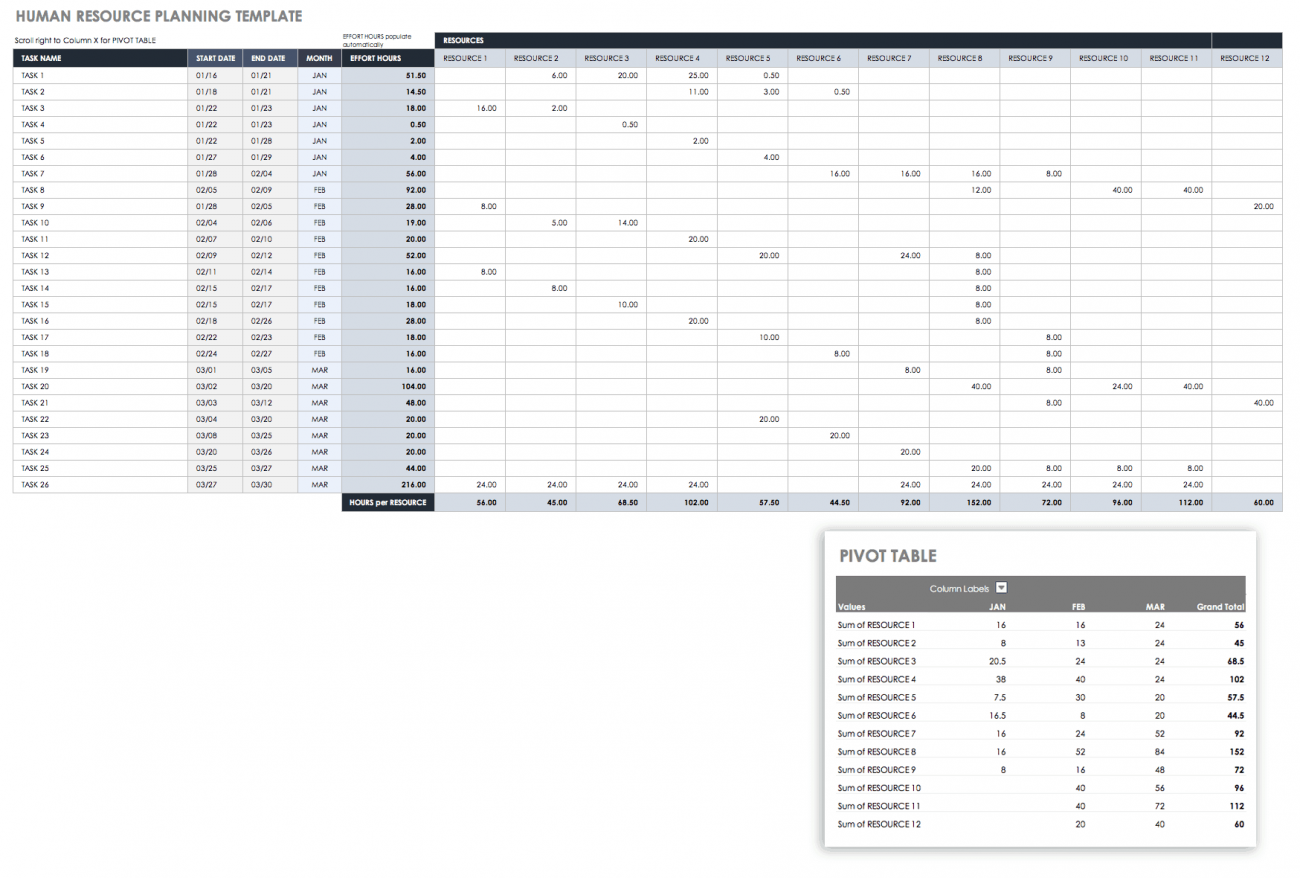The height and width of the screenshot is (878, 1300).
Task: Select the FEB header in pivot table
Action: (1077, 606)
